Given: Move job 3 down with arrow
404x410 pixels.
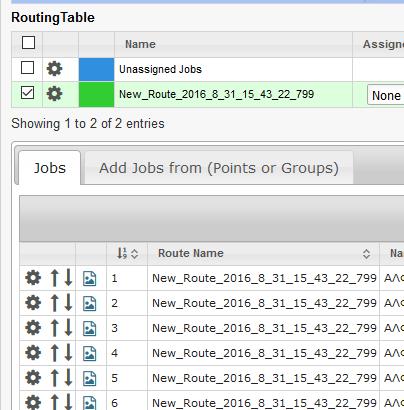Looking at the screenshot, I should coord(68,328).
